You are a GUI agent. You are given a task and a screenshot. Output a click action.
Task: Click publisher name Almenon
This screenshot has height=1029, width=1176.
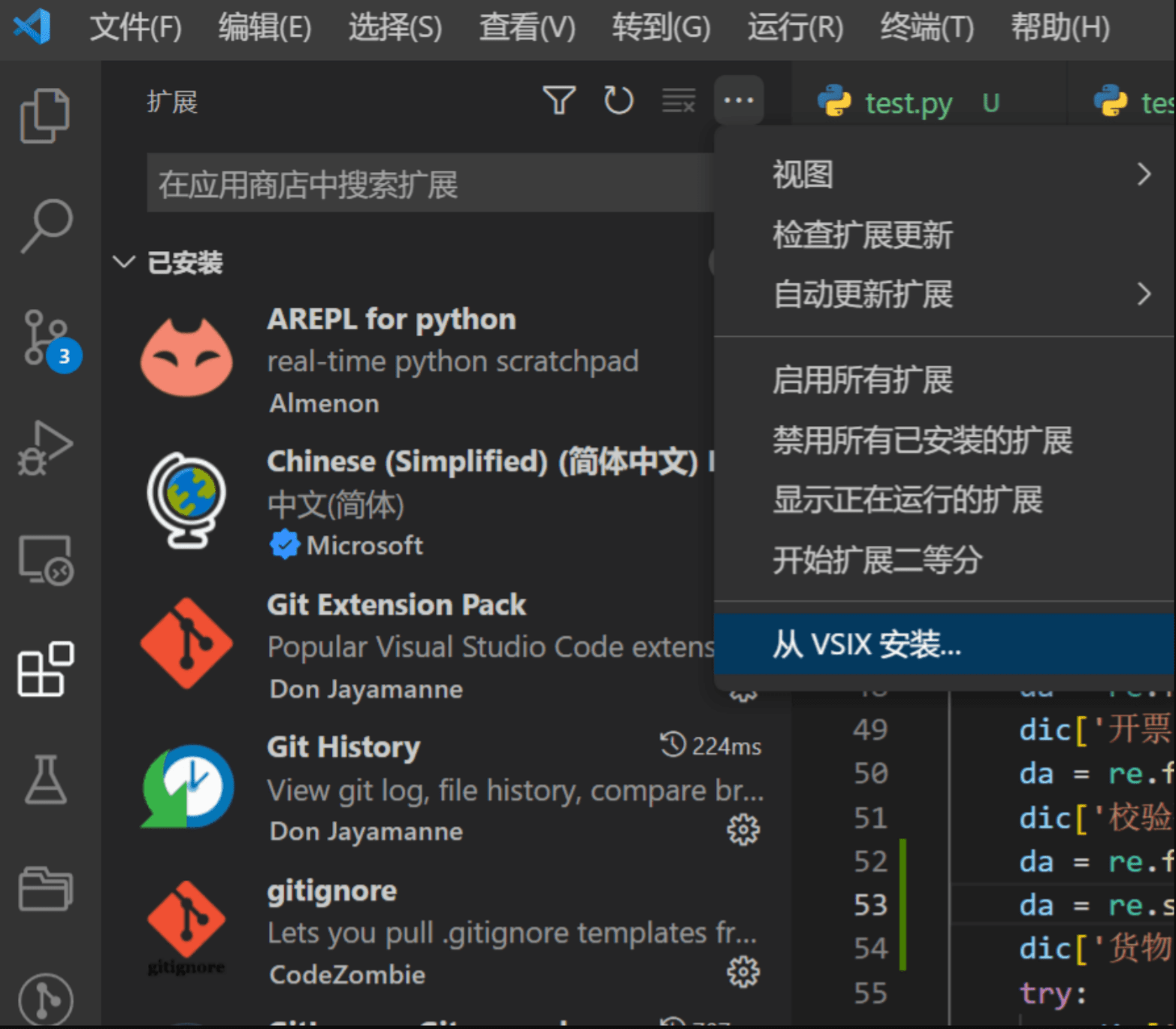click(325, 404)
